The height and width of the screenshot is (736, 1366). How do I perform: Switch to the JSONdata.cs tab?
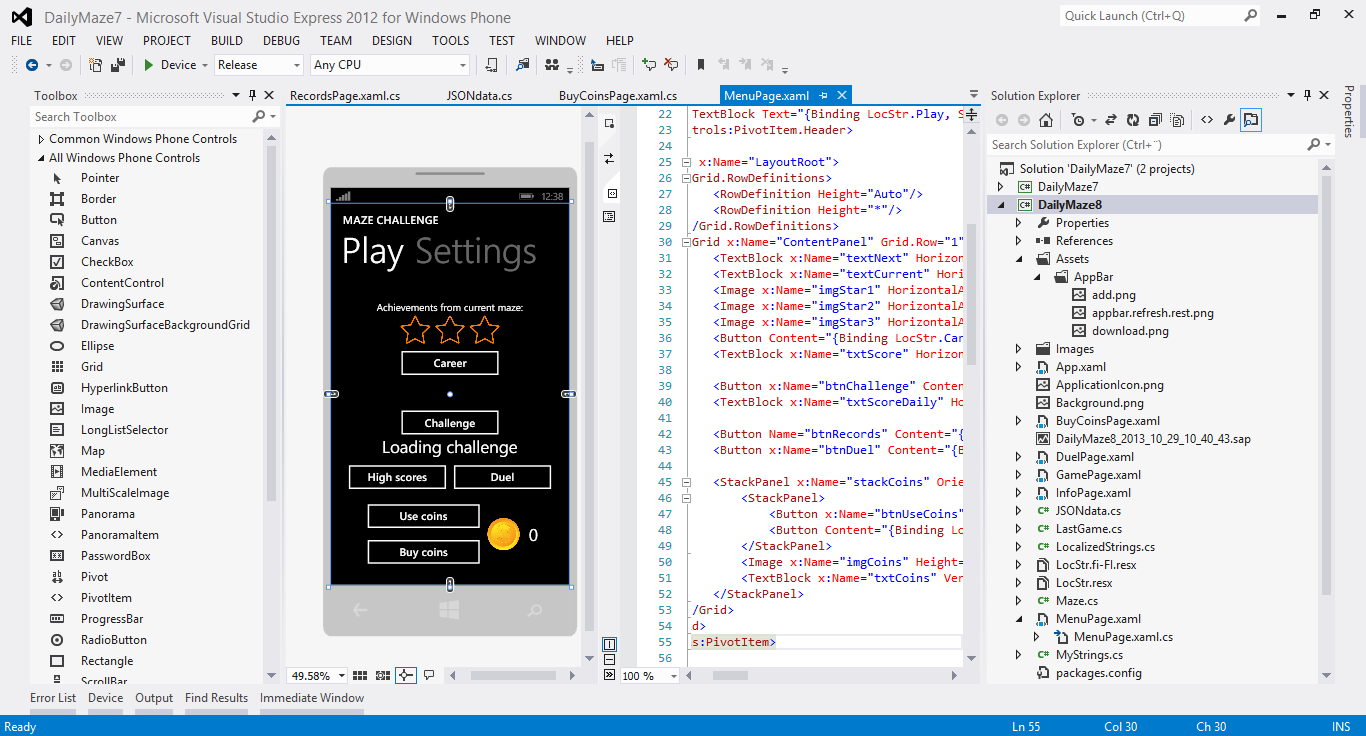(479, 96)
